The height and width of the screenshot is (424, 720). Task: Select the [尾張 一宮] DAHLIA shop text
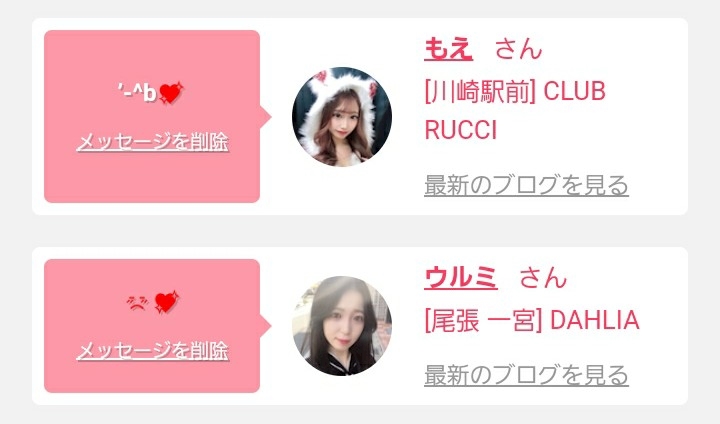coord(532,320)
